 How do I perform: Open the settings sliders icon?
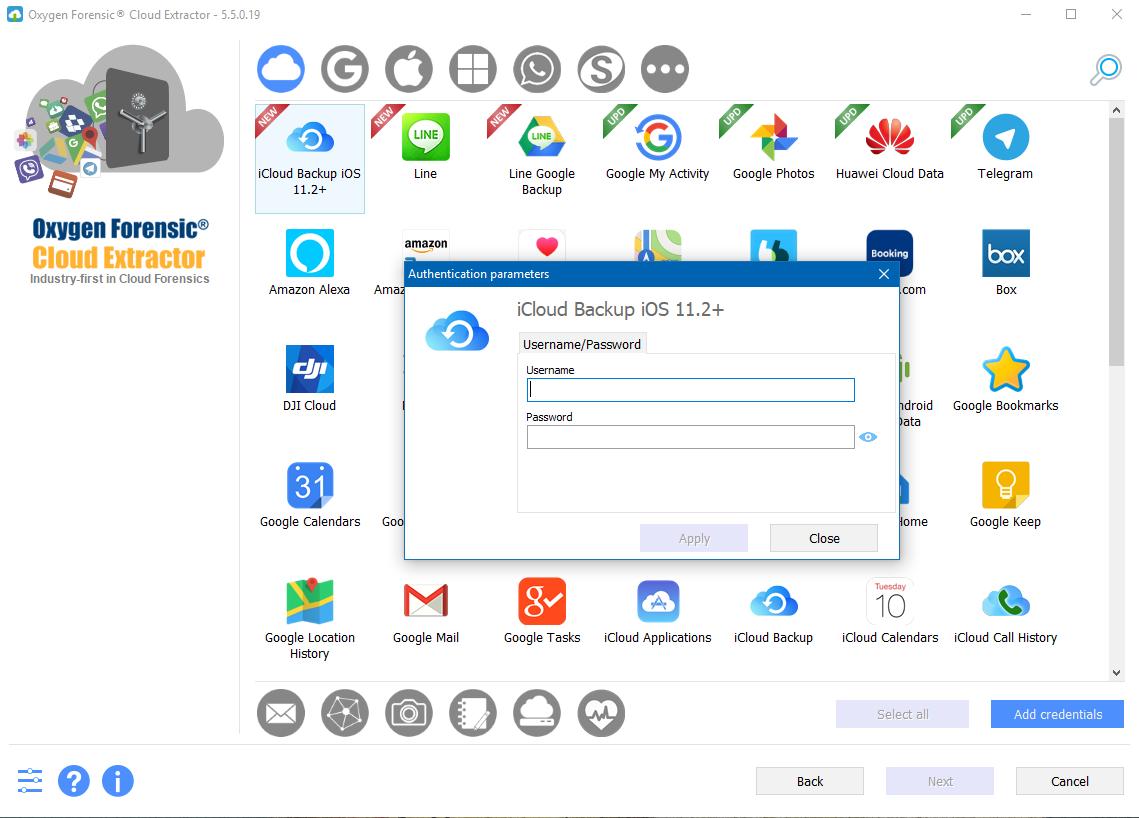(30, 781)
